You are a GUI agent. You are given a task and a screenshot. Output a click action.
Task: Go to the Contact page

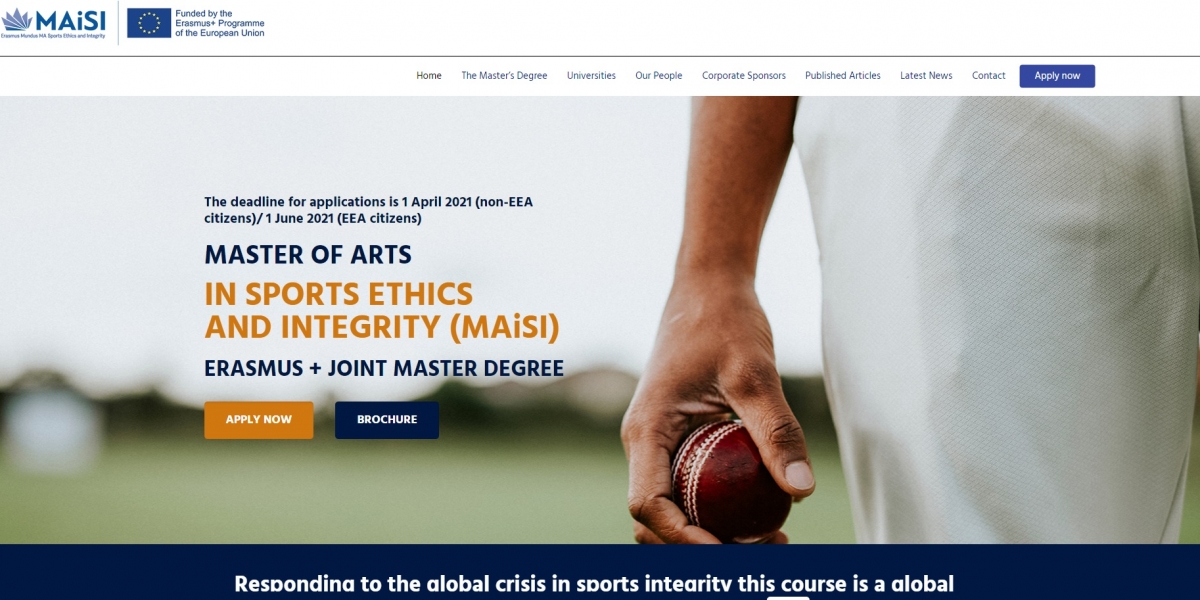(989, 76)
